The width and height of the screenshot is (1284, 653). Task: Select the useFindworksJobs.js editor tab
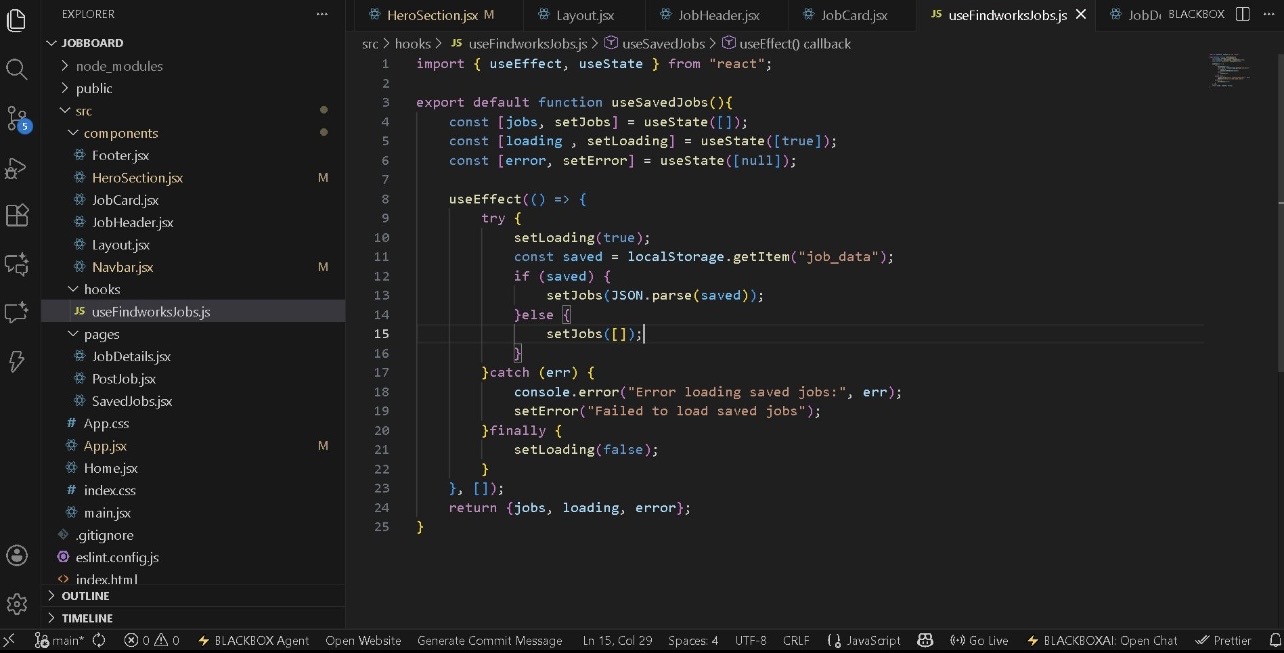coord(1005,15)
